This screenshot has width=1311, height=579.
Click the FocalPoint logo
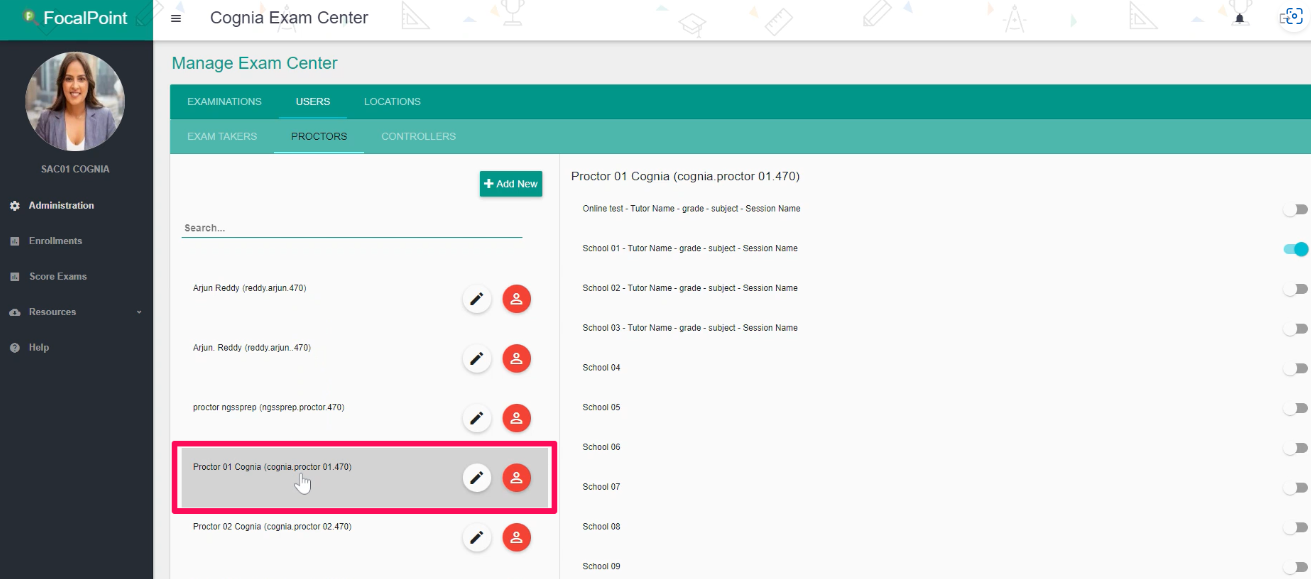[x=76, y=18]
